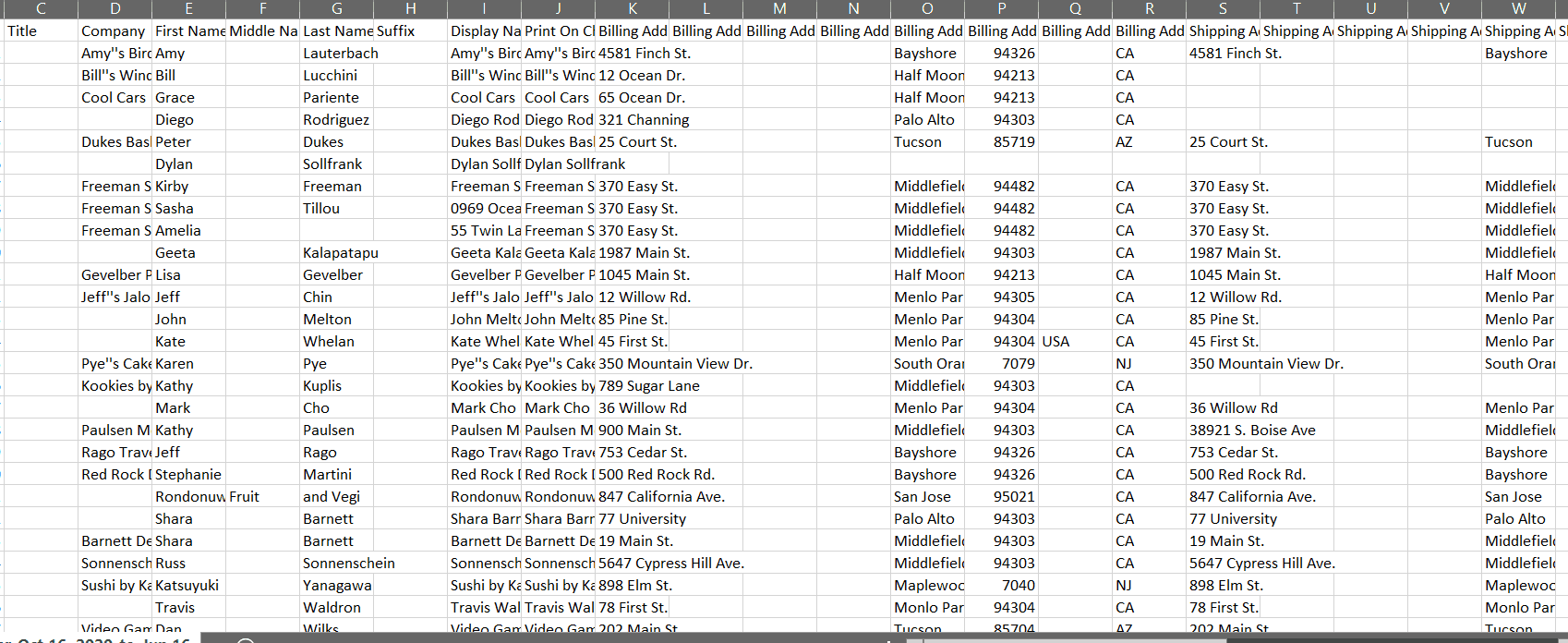The image size is (1568, 643).
Task: Click middle name cell Fruit
Action: [263, 496]
